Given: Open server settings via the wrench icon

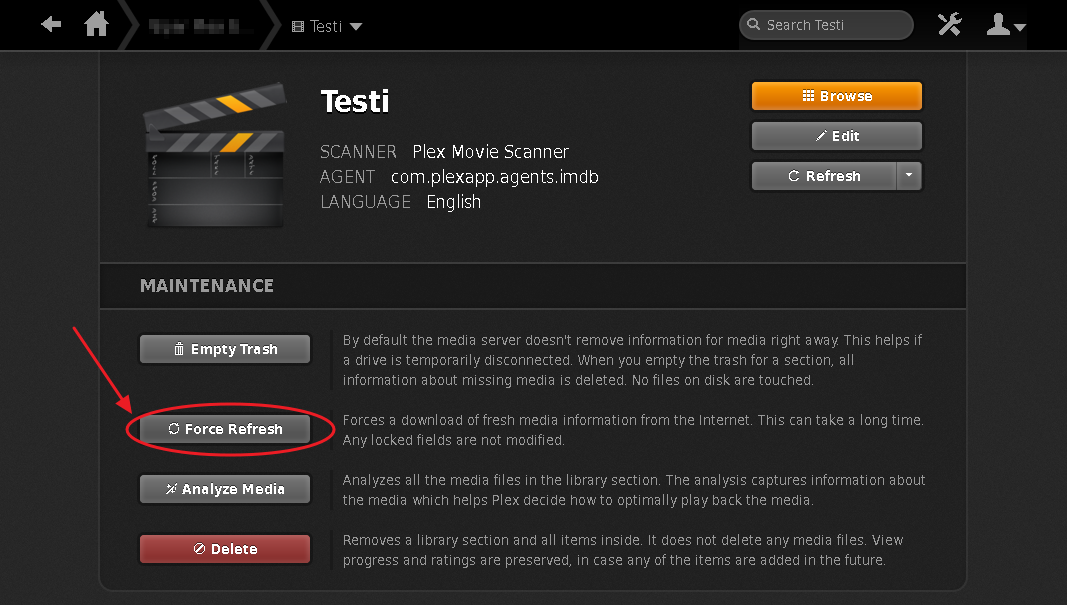Looking at the screenshot, I should [949, 24].
